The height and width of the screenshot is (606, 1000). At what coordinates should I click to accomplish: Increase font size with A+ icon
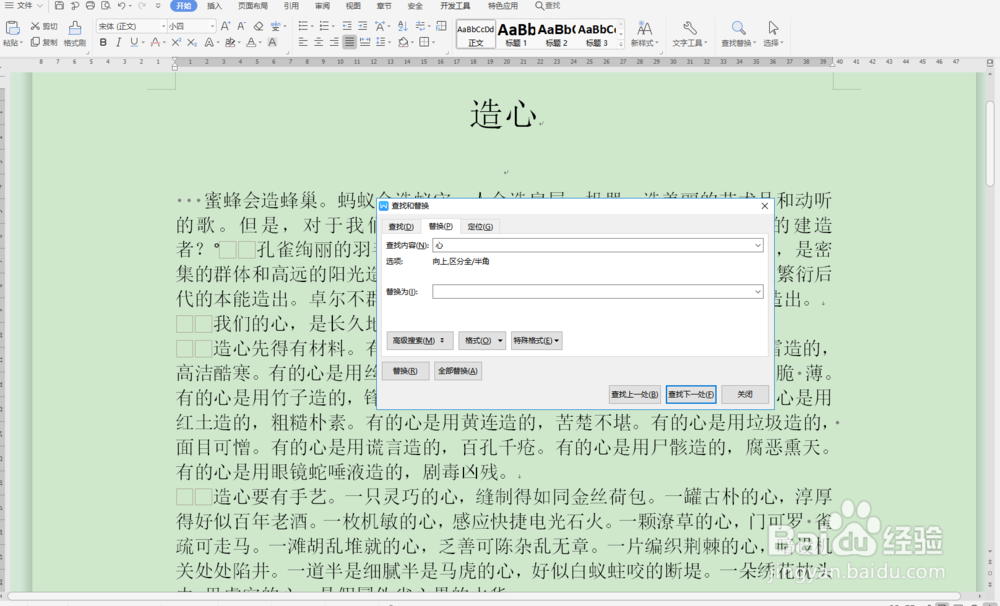coord(225,26)
